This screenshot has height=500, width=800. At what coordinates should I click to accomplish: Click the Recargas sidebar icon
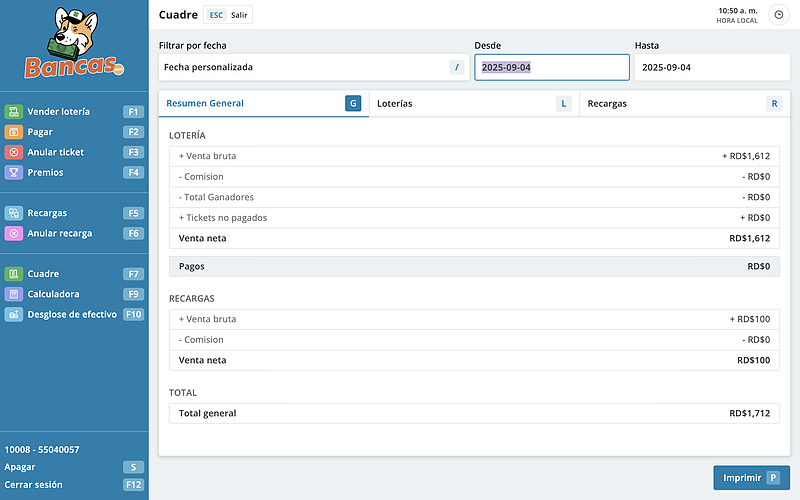coord(14,213)
